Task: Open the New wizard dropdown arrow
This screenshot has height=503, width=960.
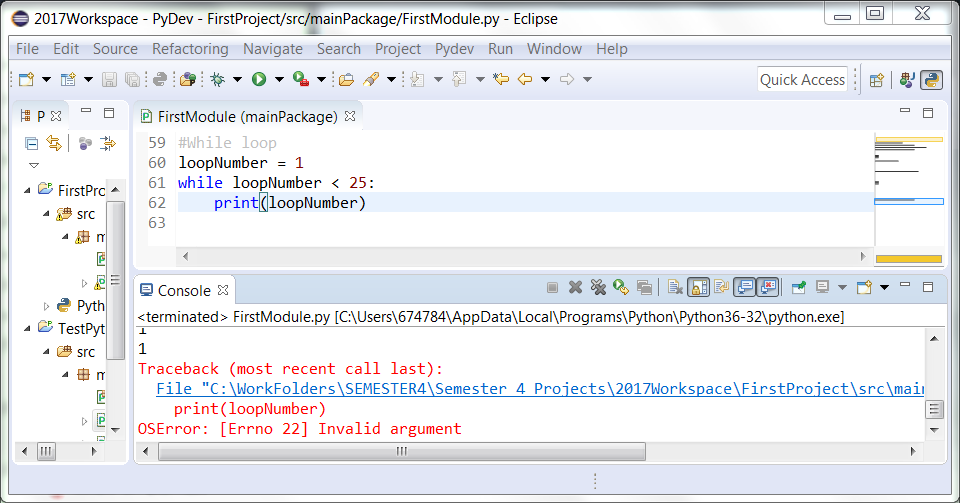Action: pos(46,80)
